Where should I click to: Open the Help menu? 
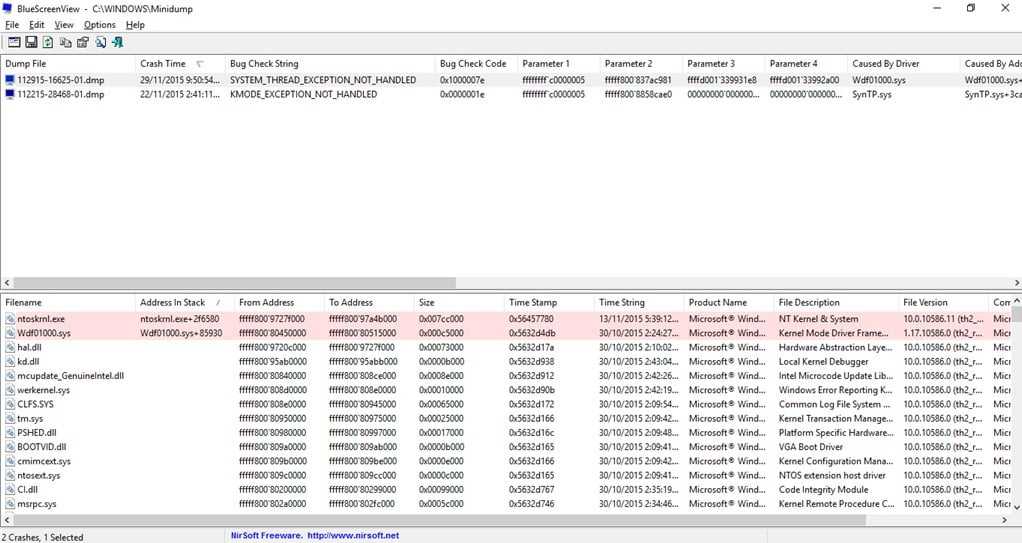tap(135, 25)
